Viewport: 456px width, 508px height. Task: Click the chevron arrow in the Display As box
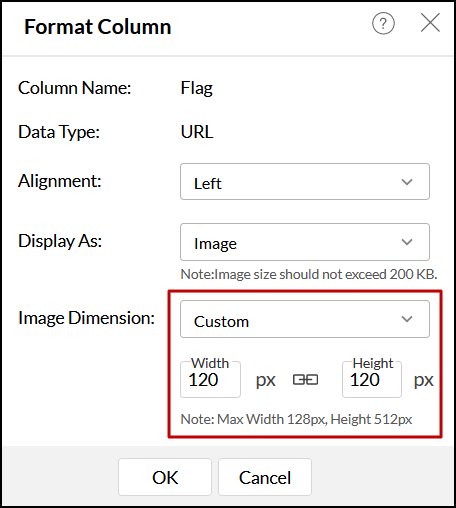click(407, 242)
